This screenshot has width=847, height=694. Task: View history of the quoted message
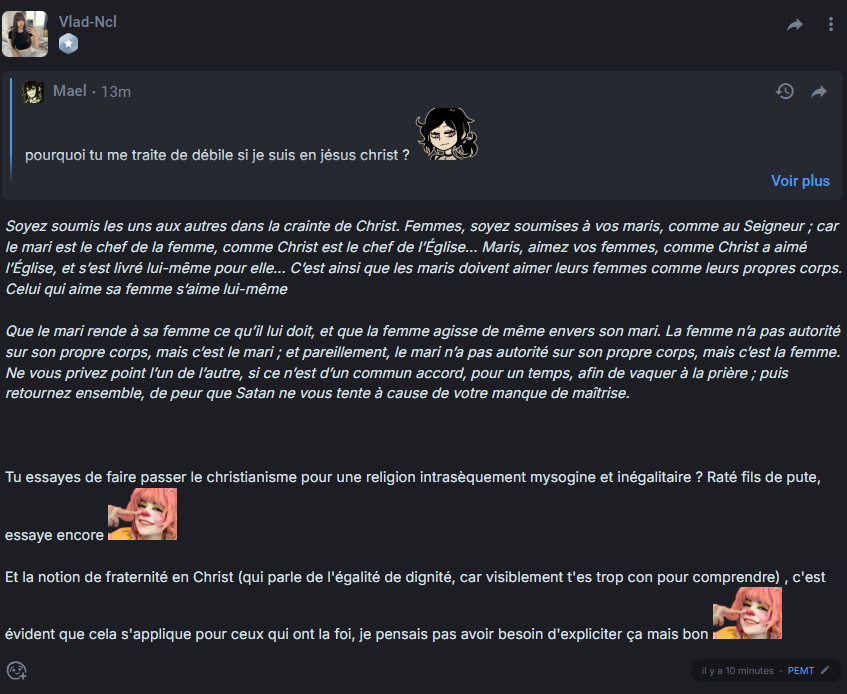(785, 91)
